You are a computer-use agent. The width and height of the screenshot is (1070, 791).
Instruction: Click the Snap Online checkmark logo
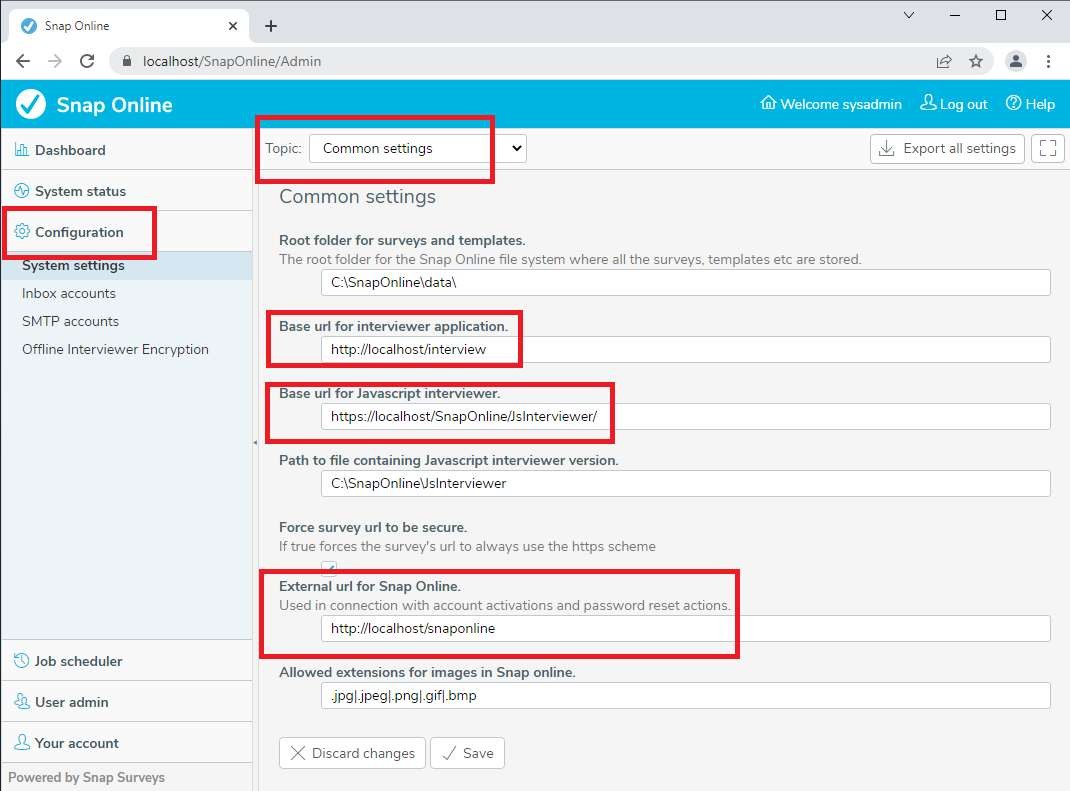tap(32, 104)
